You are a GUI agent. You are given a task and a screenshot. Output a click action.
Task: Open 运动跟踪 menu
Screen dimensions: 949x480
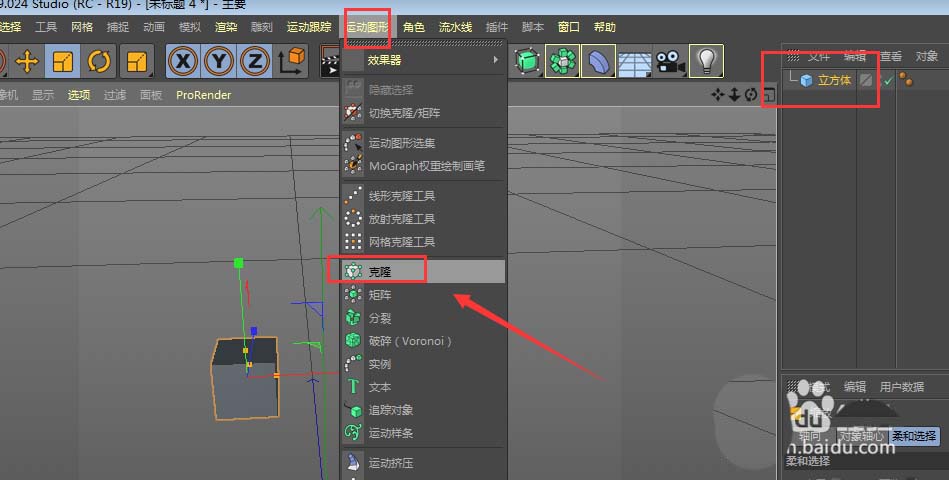coord(309,27)
